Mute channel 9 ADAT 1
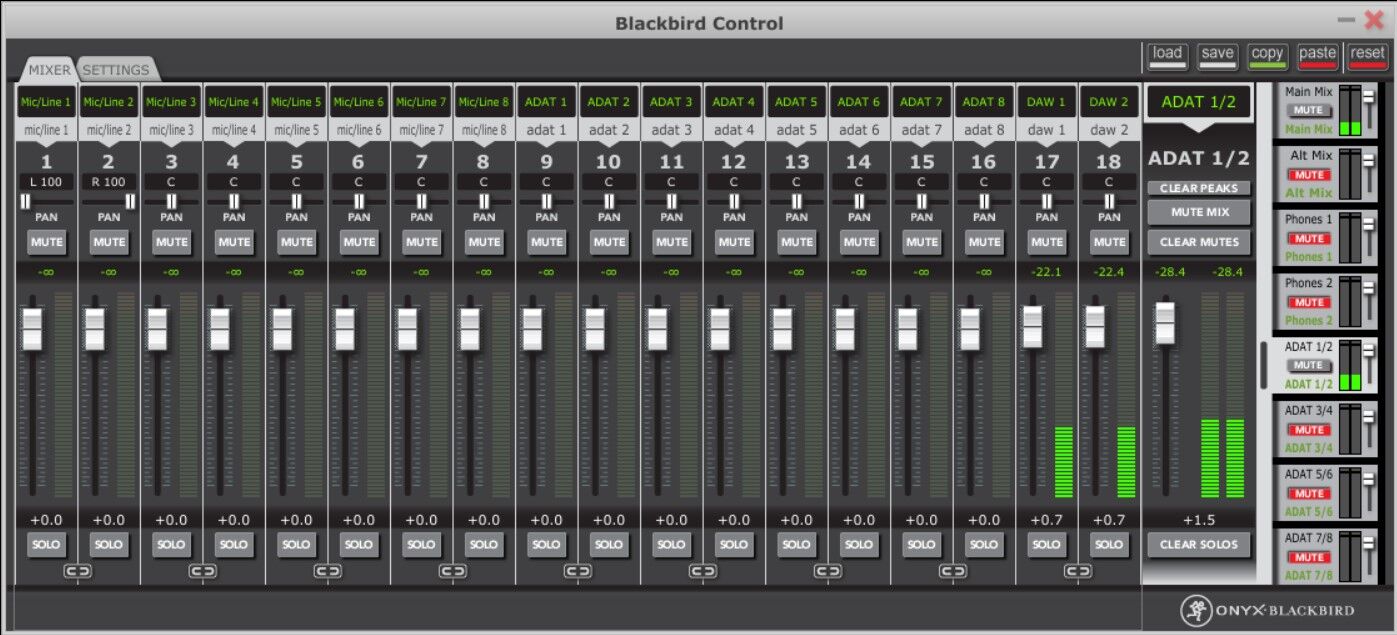1397x635 pixels. click(x=547, y=242)
